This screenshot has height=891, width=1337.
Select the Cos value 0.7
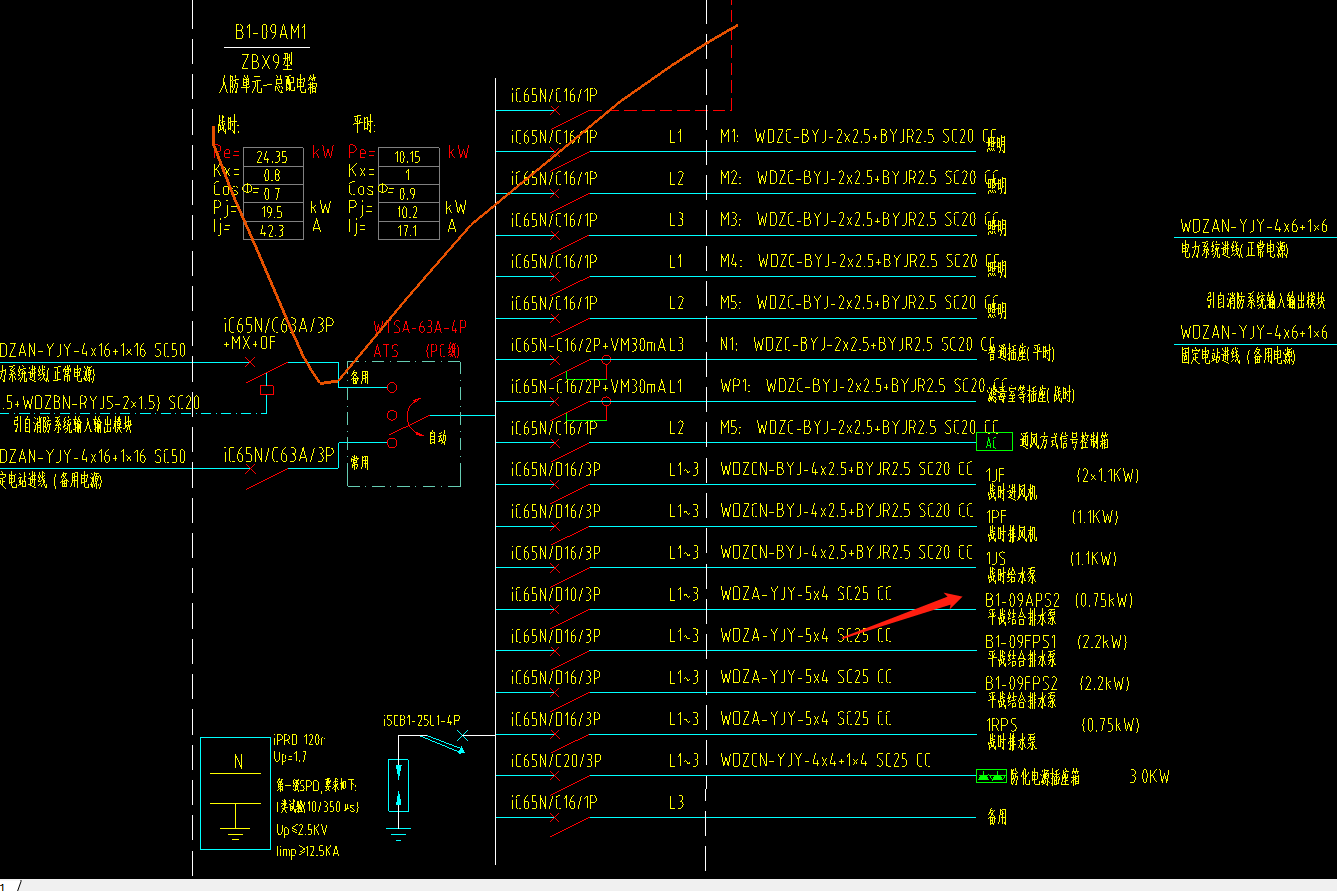[x=271, y=194]
